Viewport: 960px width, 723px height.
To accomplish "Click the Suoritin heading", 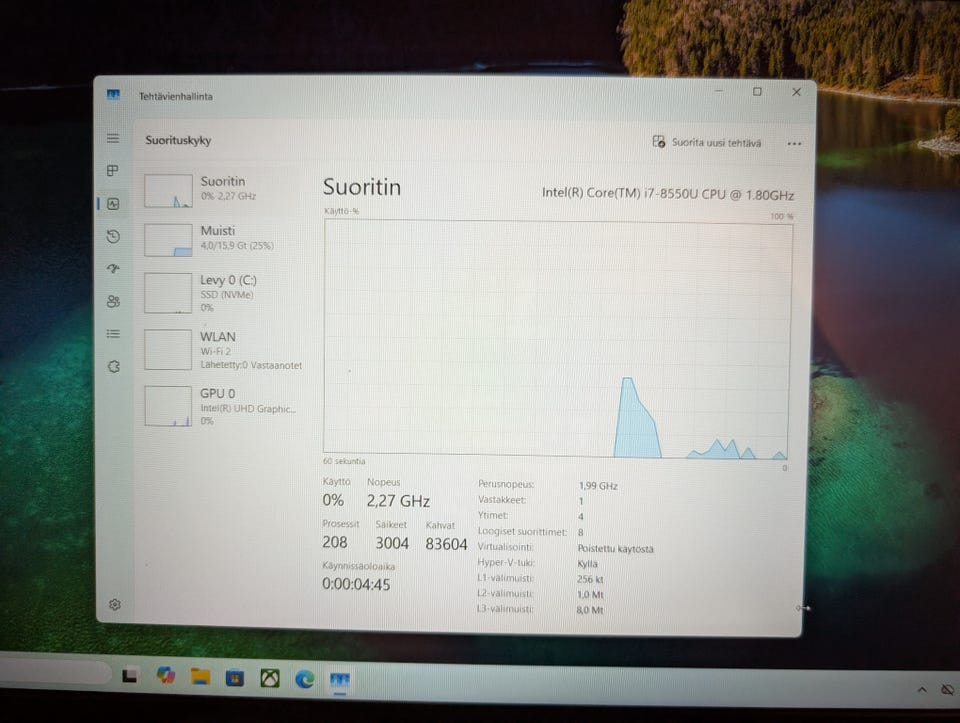I will (362, 187).
